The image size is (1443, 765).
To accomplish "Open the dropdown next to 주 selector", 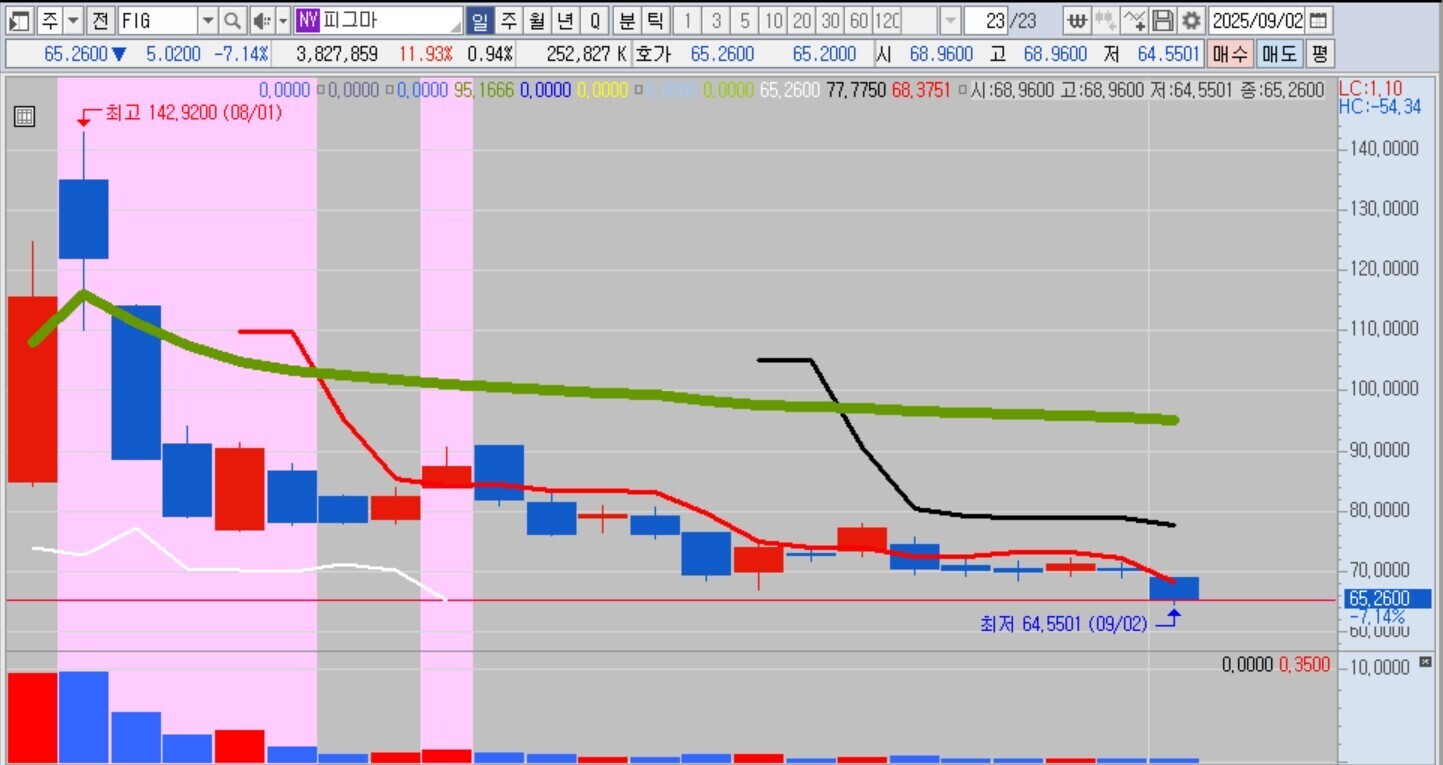I will click(72, 20).
